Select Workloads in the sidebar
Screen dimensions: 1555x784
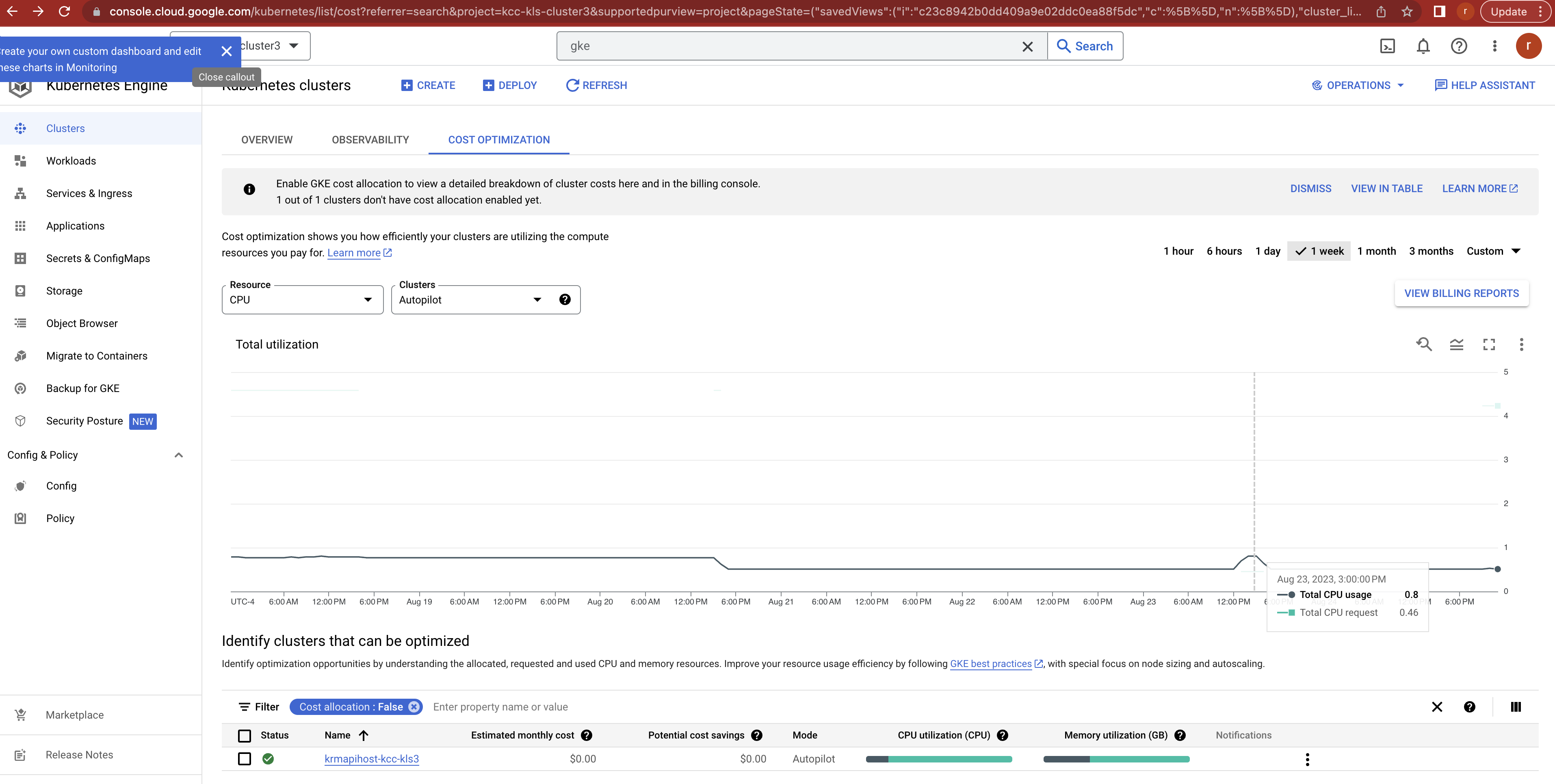click(x=71, y=160)
